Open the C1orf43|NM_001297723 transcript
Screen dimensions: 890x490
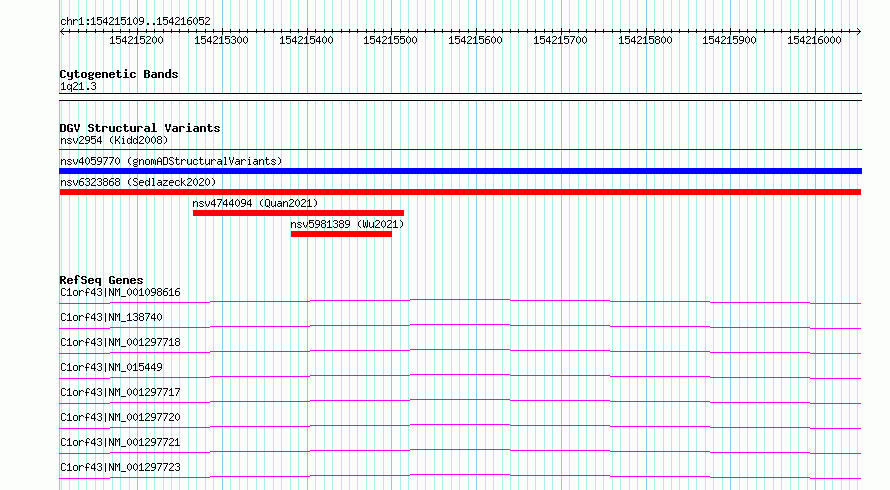(x=120, y=467)
